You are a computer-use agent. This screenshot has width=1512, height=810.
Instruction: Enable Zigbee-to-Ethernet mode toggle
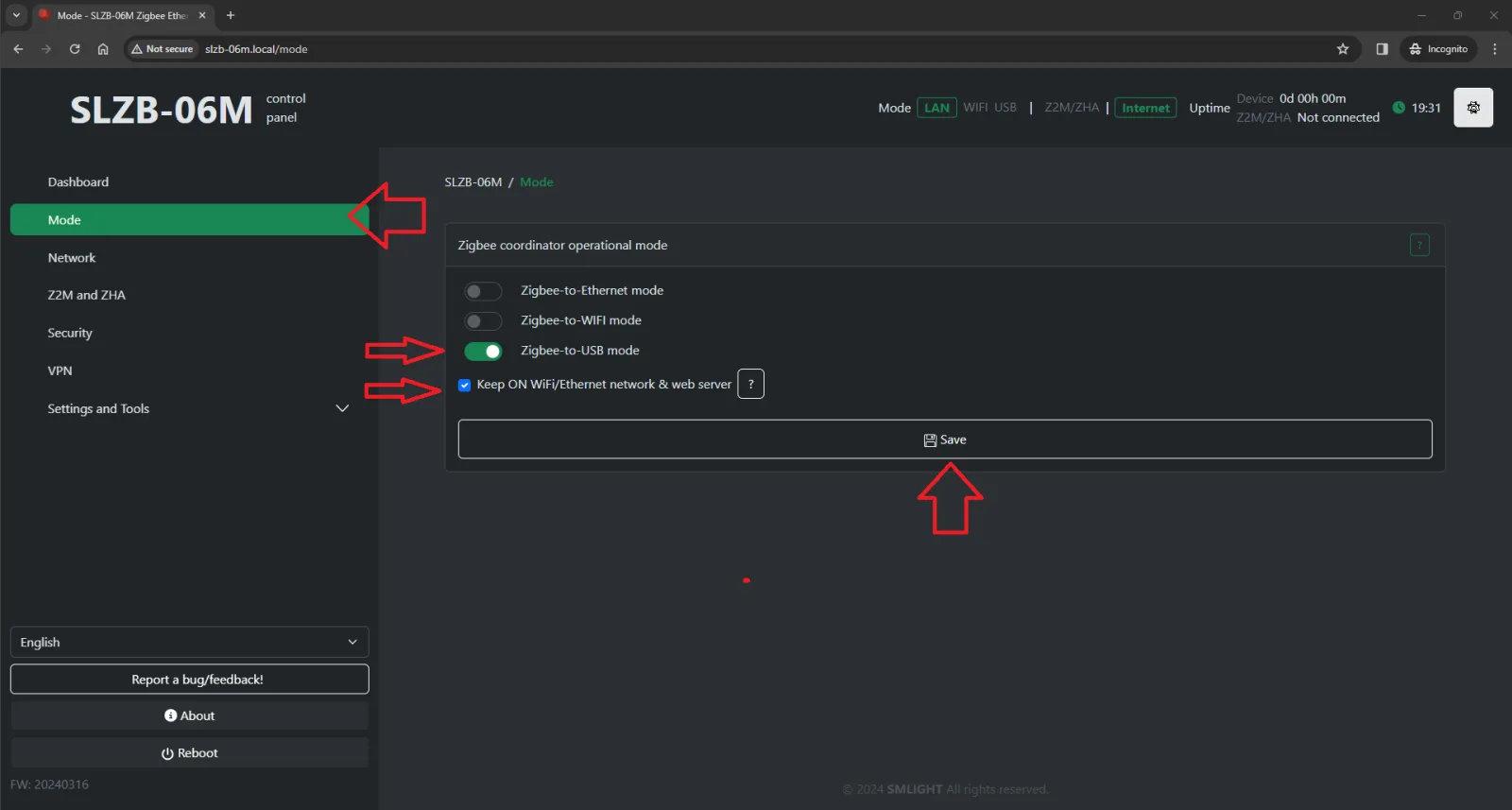(x=483, y=291)
